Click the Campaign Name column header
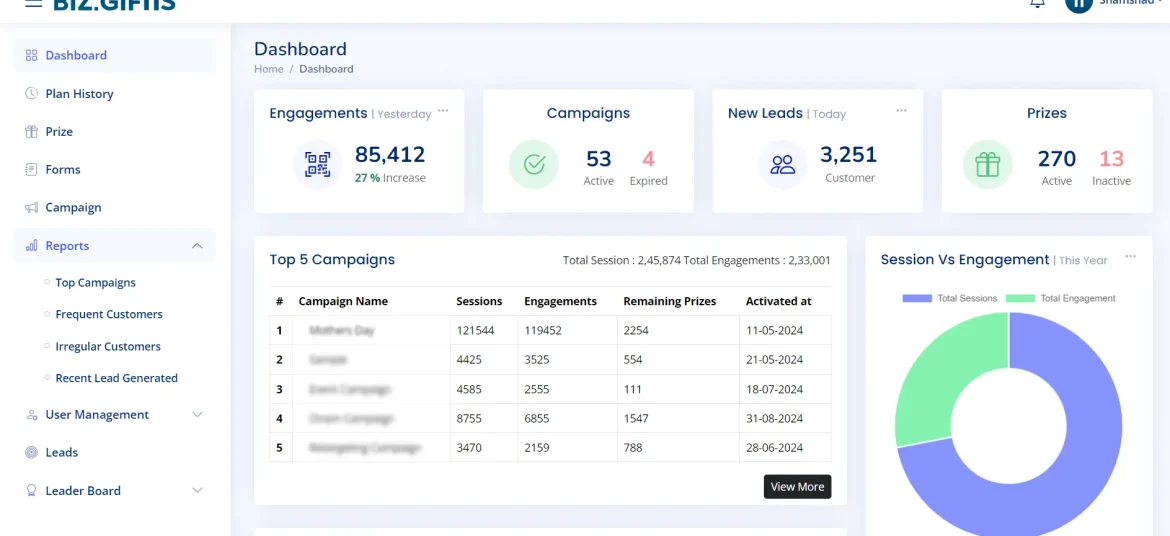 [343, 302]
